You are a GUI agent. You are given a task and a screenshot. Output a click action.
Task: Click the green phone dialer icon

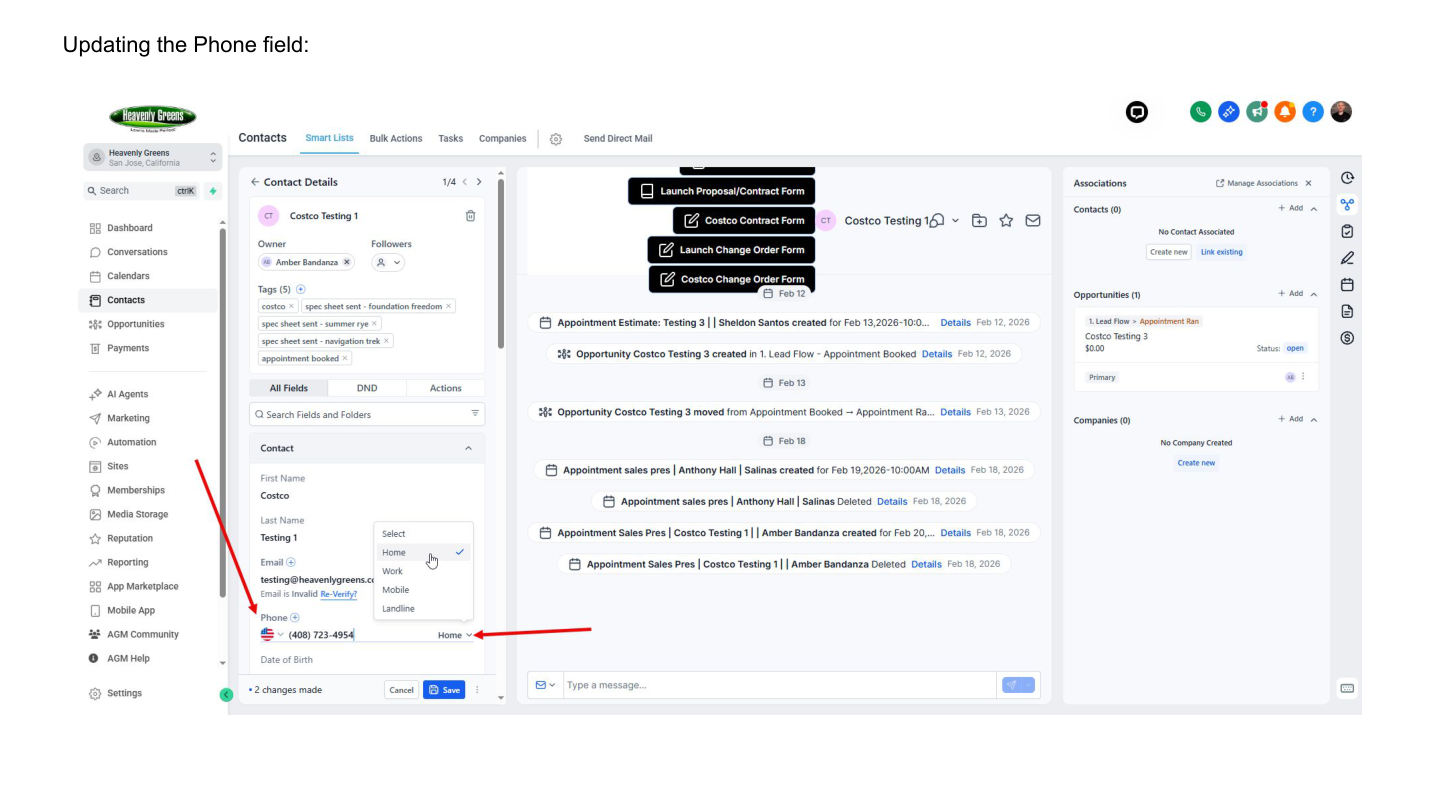click(1201, 112)
